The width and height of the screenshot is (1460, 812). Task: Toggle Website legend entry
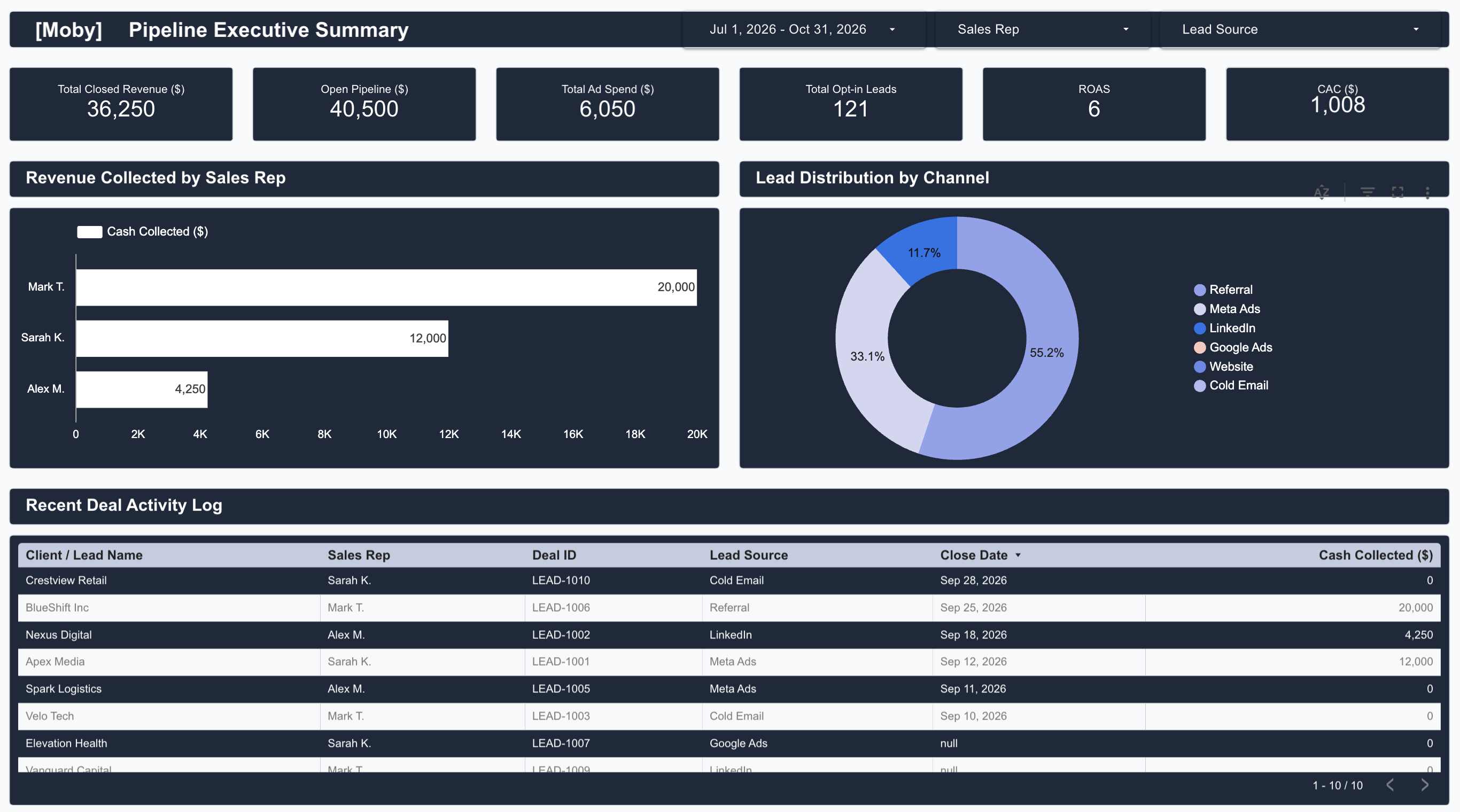(x=1223, y=366)
